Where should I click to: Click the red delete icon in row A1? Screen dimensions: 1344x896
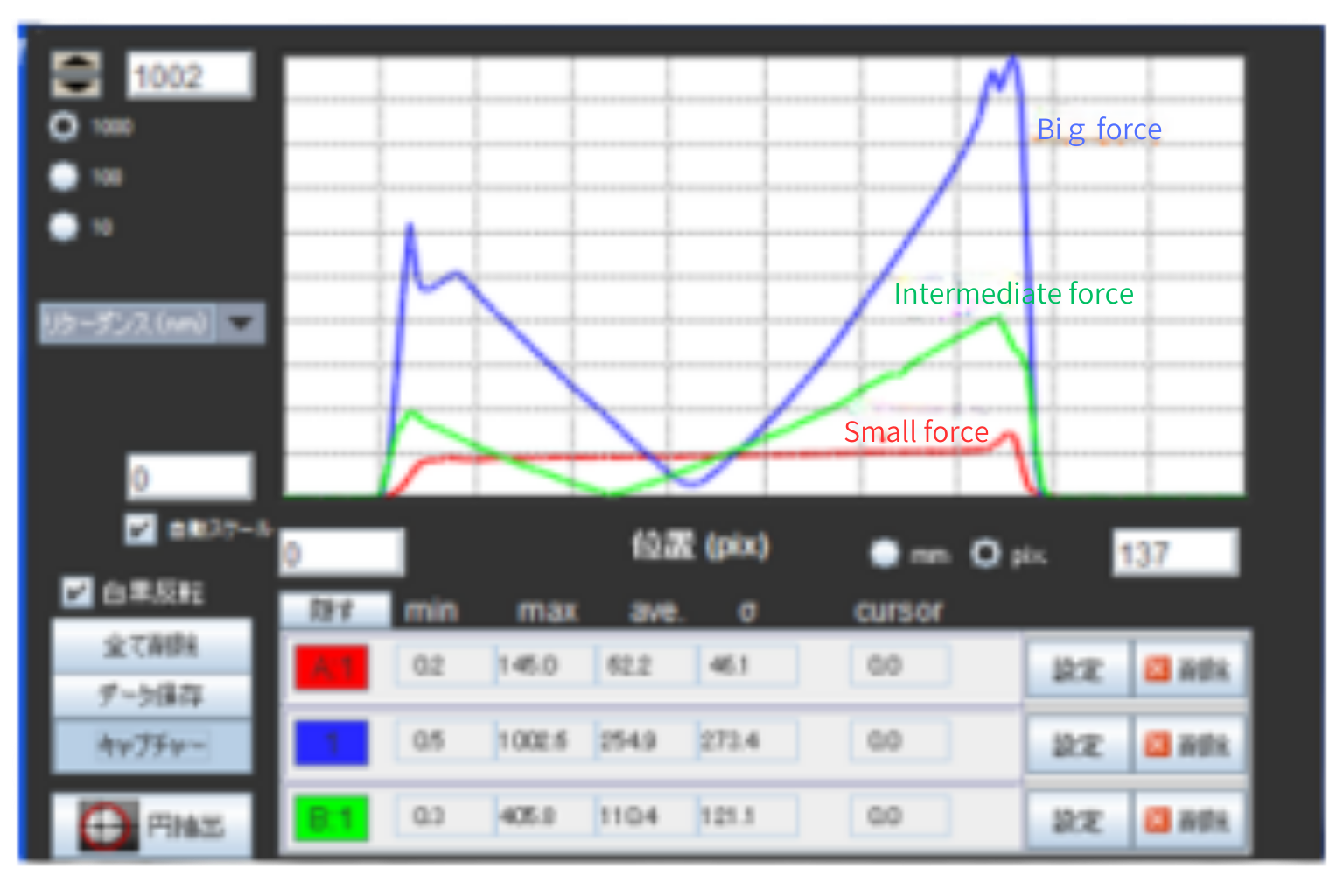coord(1158,669)
